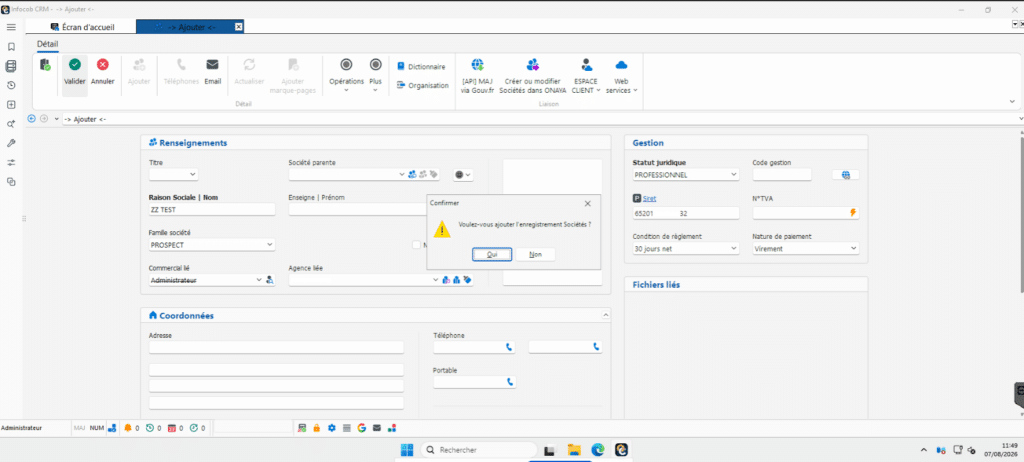Click the phone icon in first Téléphone field
This screenshot has height=462, width=1024.
tap(509, 347)
